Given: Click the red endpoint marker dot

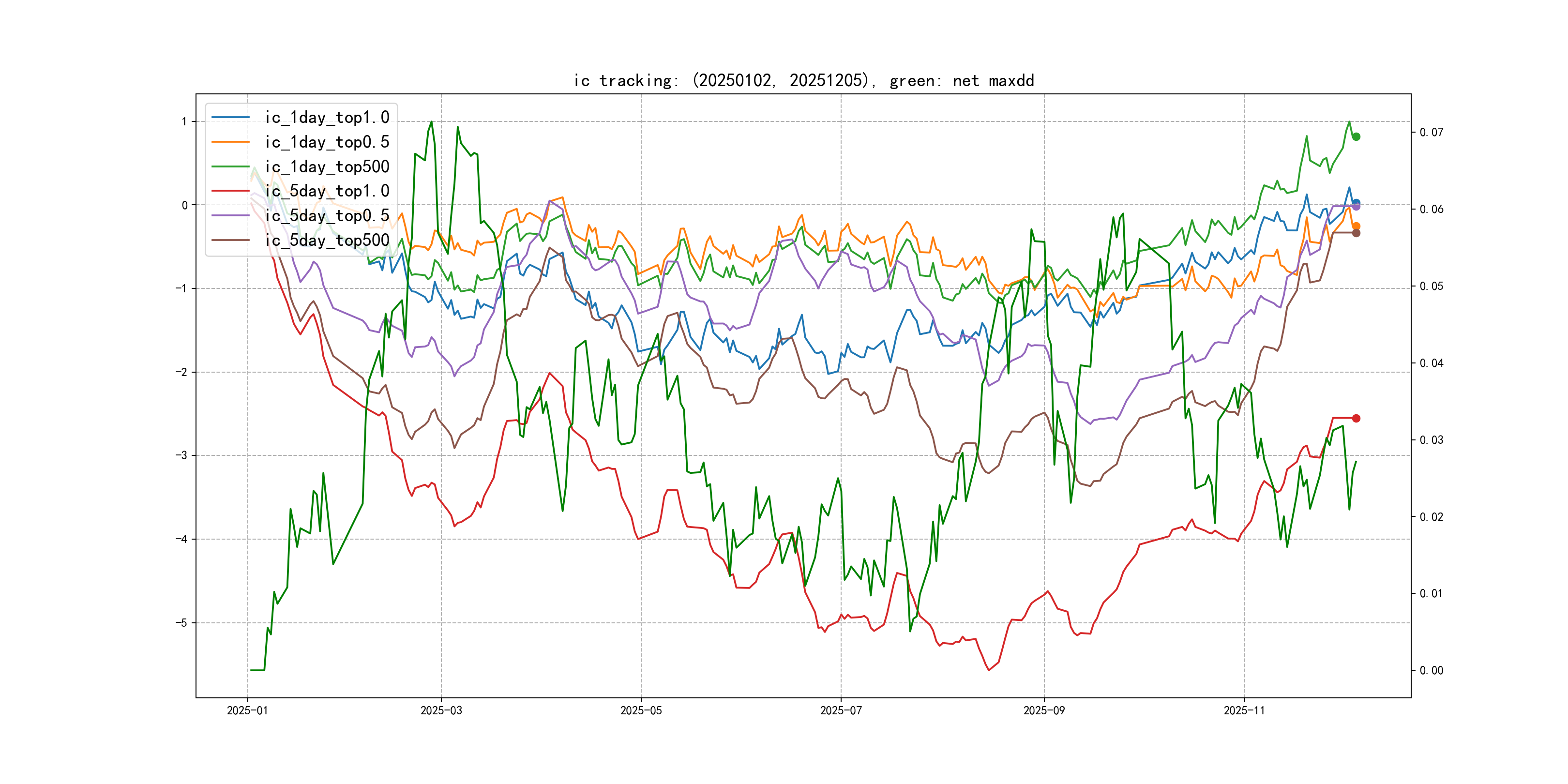Looking at the screenshot, I should click(1356, 418).
